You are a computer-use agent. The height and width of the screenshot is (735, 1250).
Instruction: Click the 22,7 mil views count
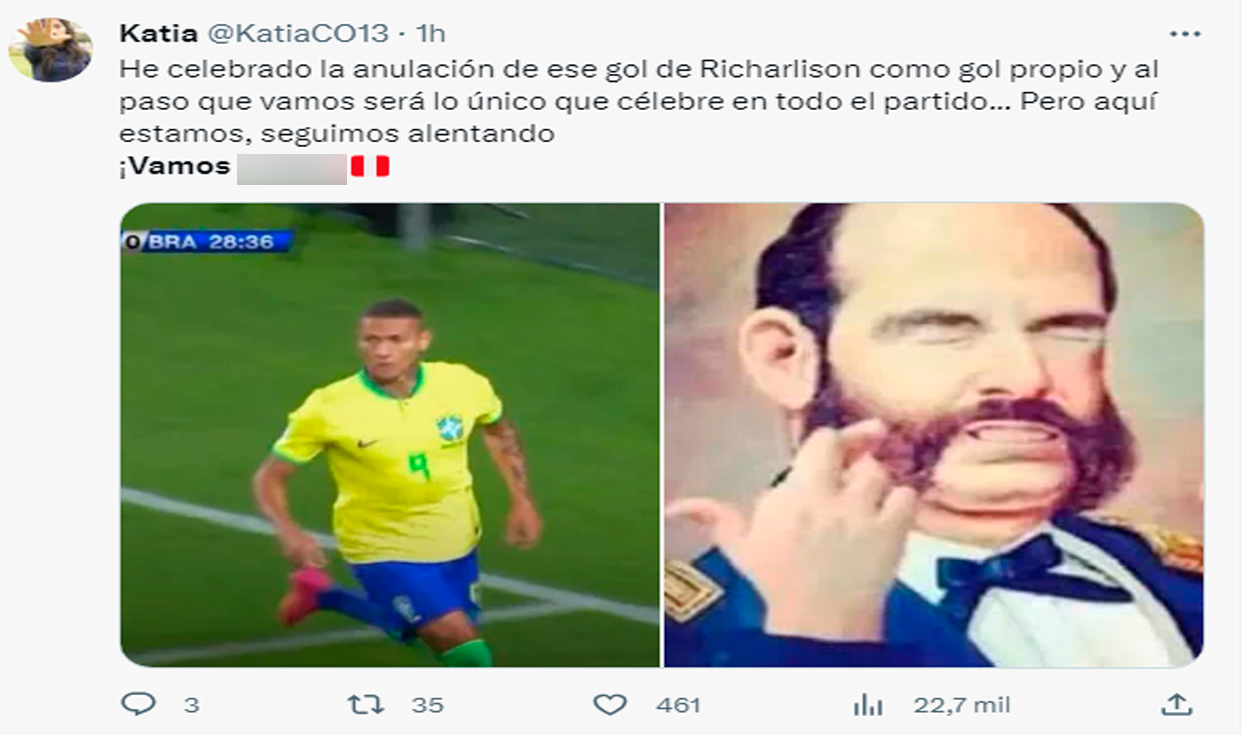click(x=961, y=705)
